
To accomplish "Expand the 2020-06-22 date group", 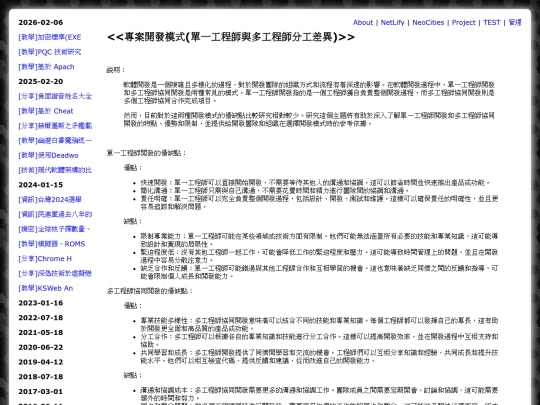I will (x=41, y=347).
